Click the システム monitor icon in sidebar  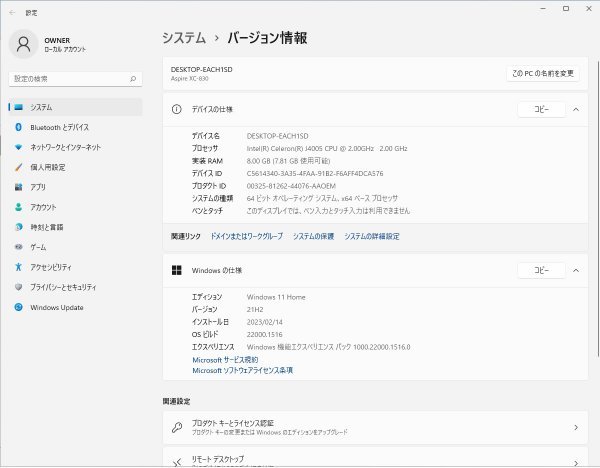coord(18,107)
